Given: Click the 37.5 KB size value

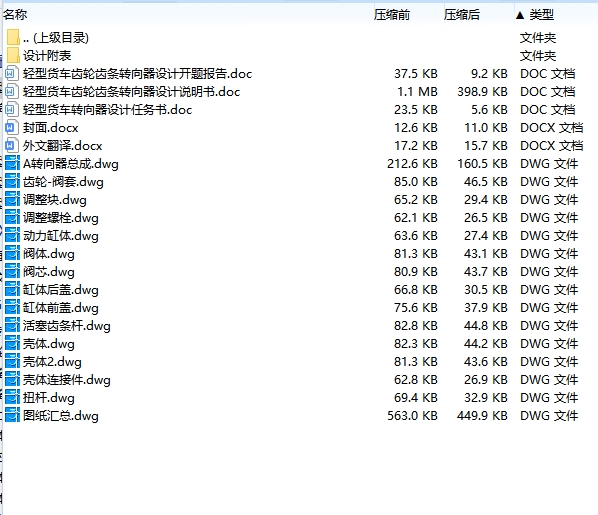Looking at the screenshot, I should point(416,74).
